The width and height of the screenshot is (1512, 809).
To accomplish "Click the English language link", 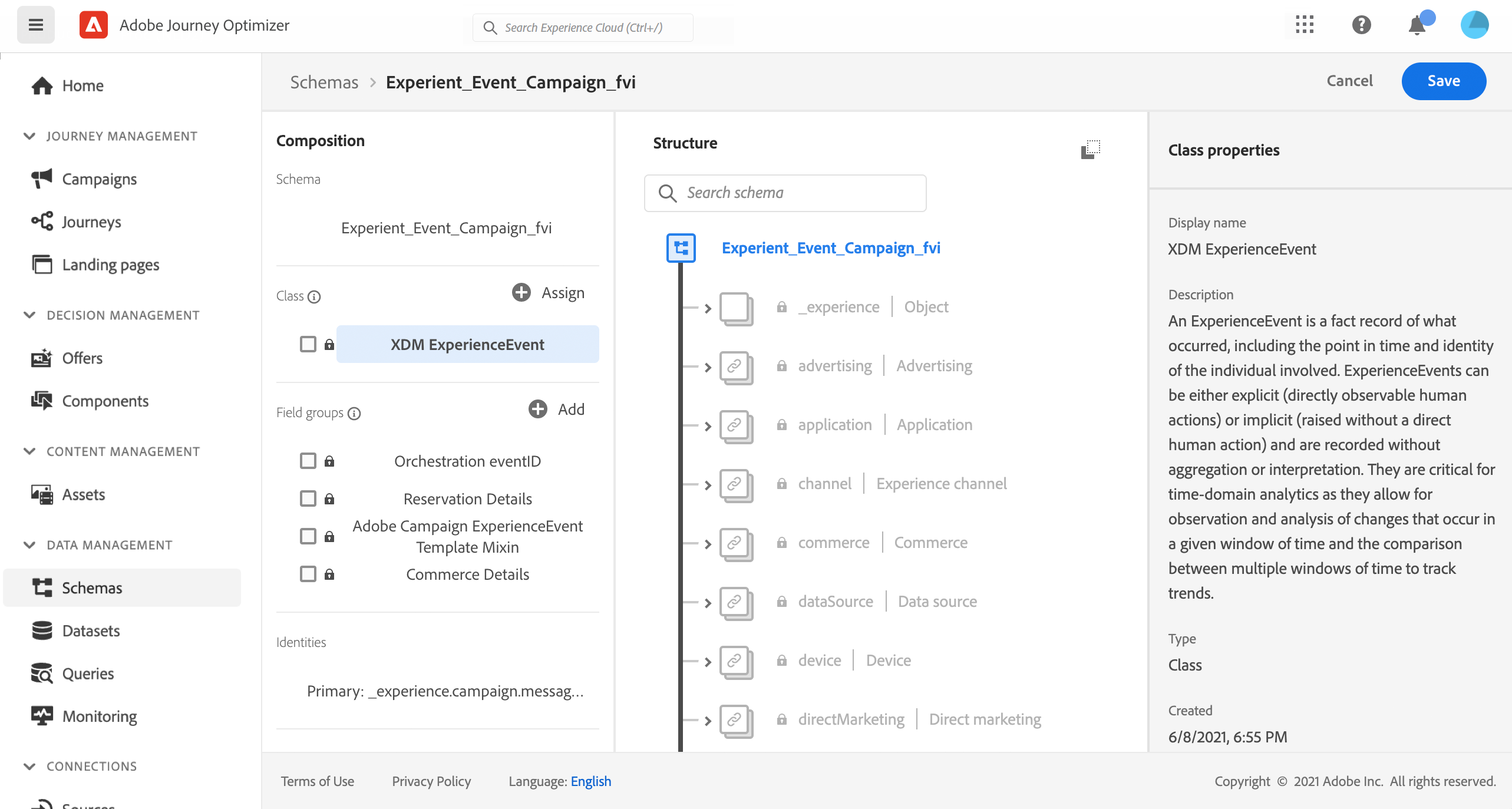I will point(590,781).
